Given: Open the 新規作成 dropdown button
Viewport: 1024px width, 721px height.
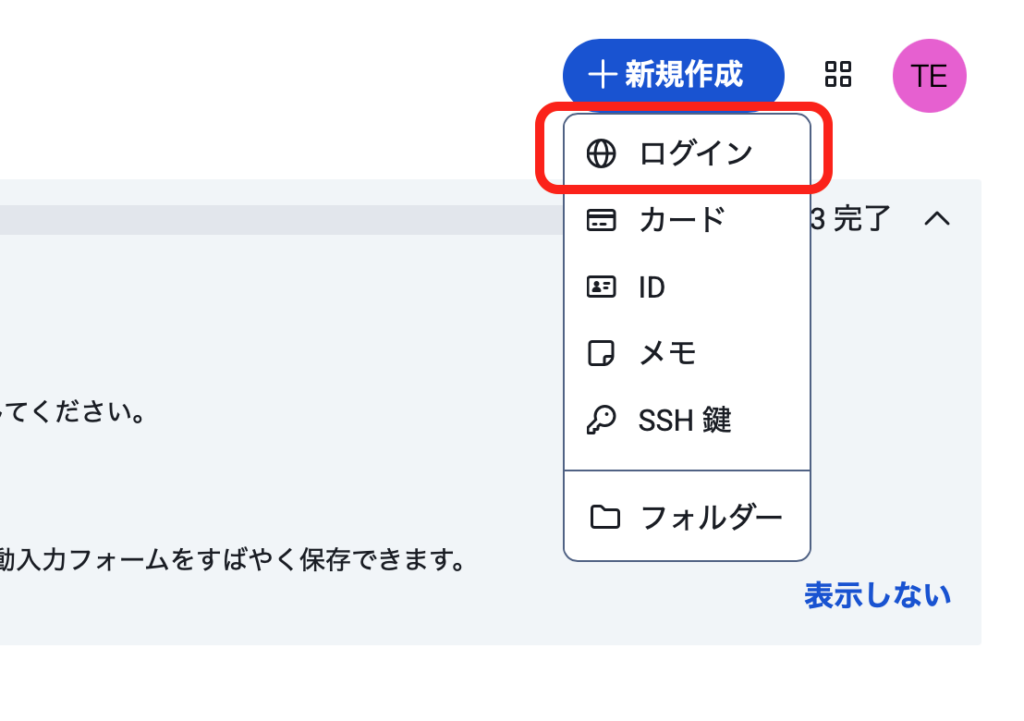Looking at the screenshot, I should coord(673,74).
